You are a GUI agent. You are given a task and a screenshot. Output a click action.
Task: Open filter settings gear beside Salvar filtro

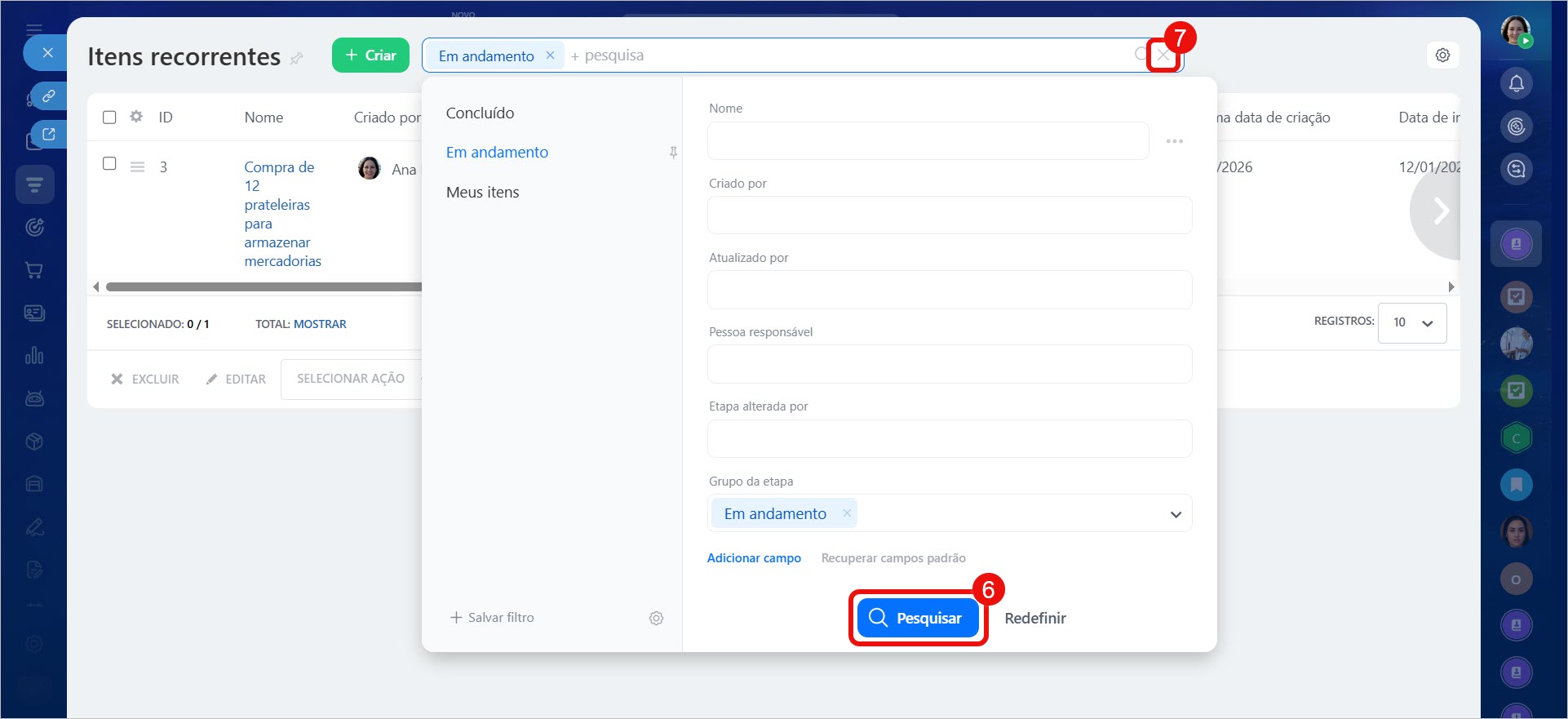(x=656, y=619)
